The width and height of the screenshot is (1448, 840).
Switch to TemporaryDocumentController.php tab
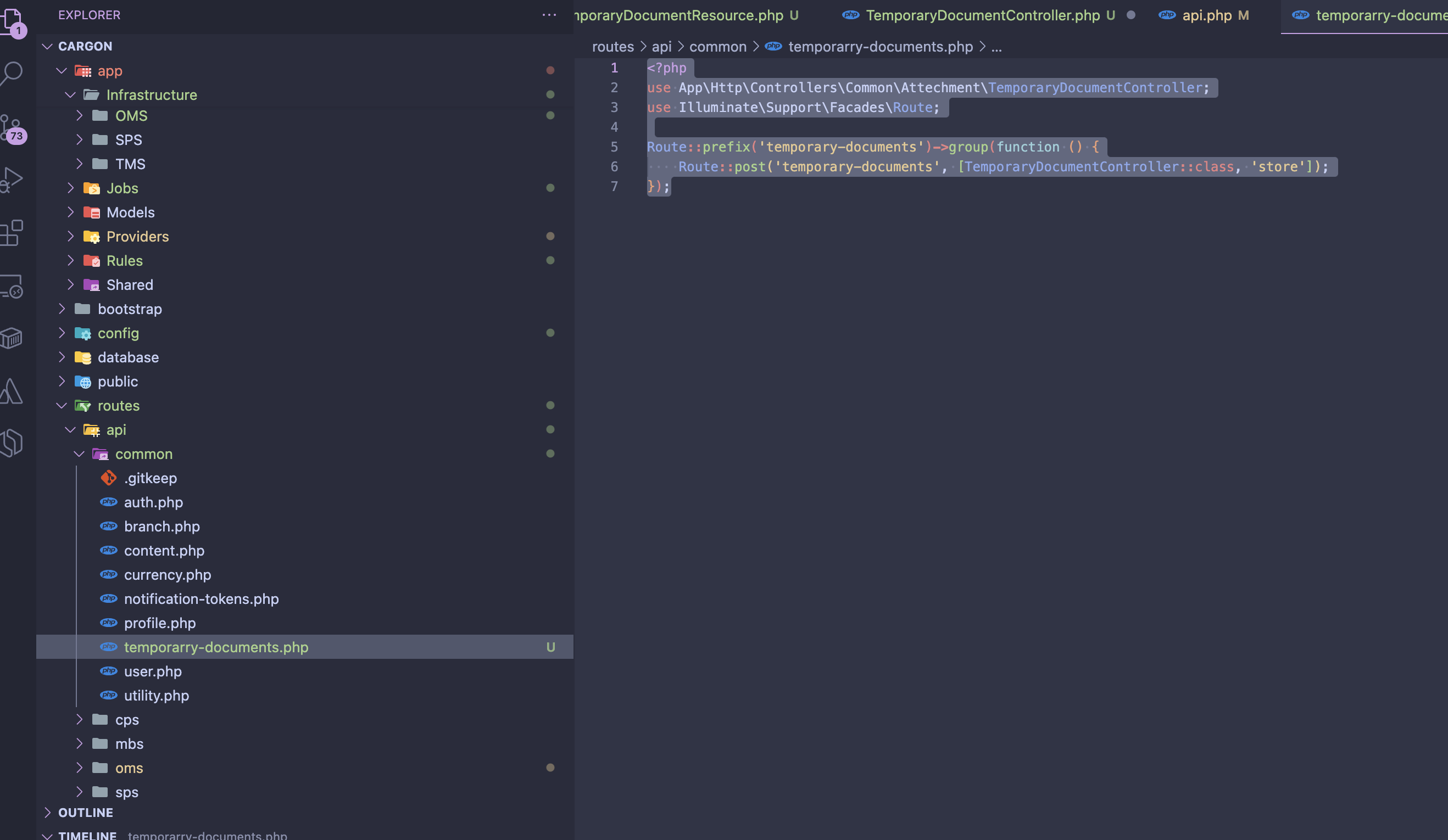[x=982, y=15]
